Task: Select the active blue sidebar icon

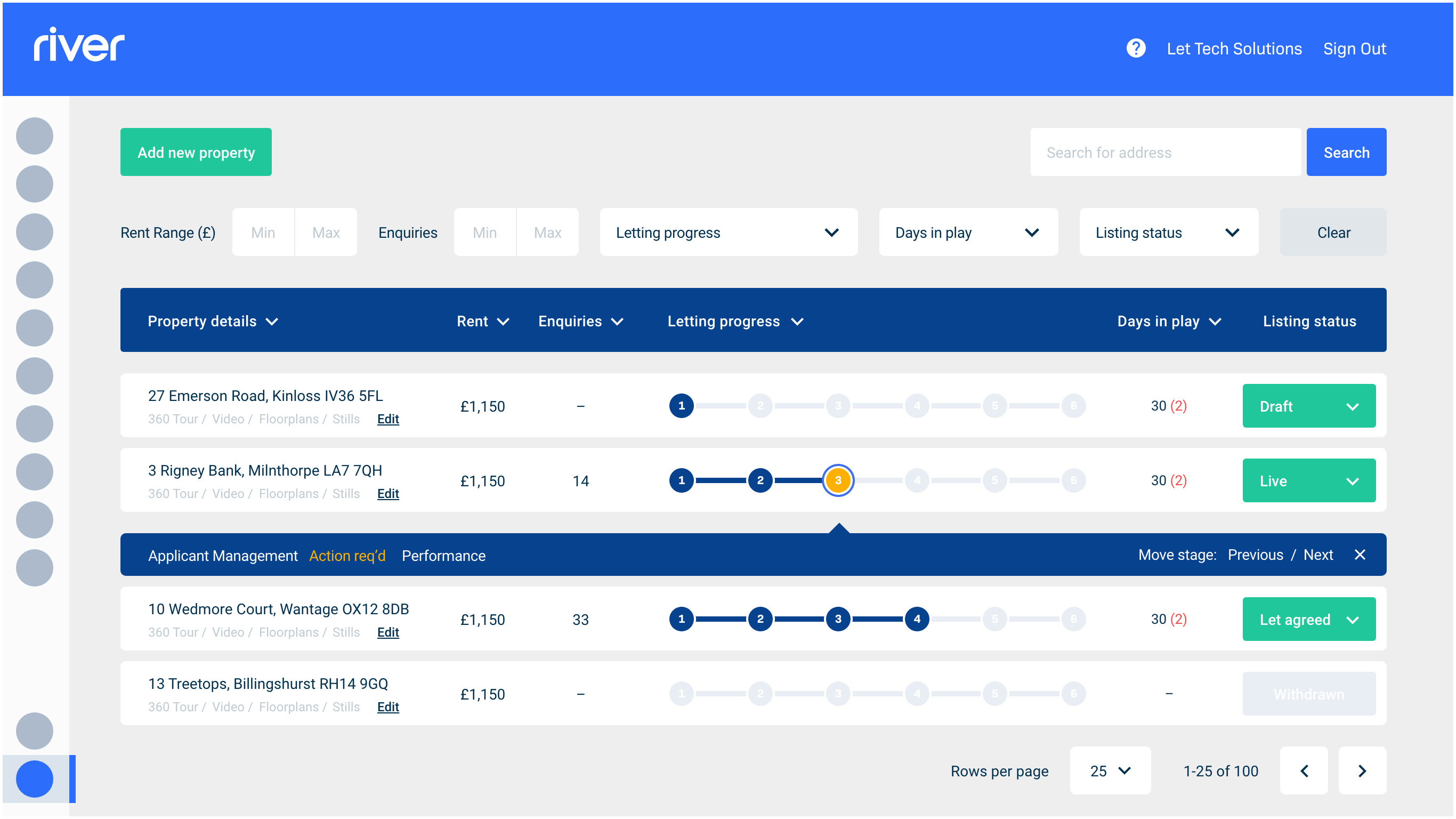Action: [x=34, y=779]
